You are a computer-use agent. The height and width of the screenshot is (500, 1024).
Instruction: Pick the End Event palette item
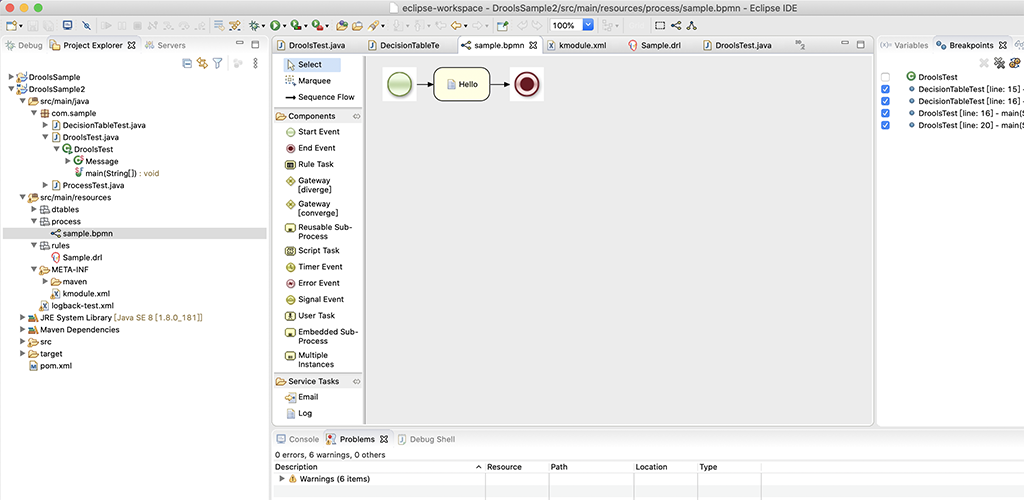(311, 148)
